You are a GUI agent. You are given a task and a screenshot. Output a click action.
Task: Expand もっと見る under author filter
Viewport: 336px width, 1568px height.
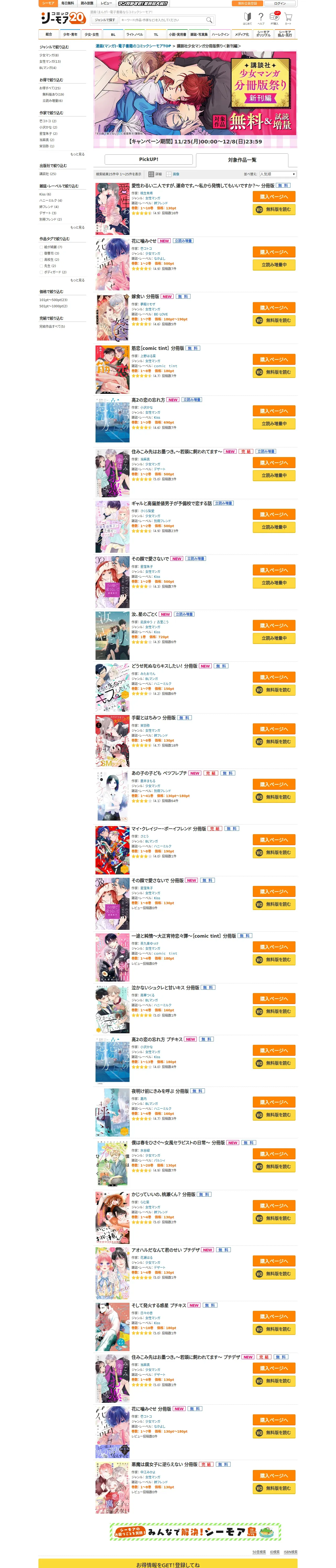(77, 154)
